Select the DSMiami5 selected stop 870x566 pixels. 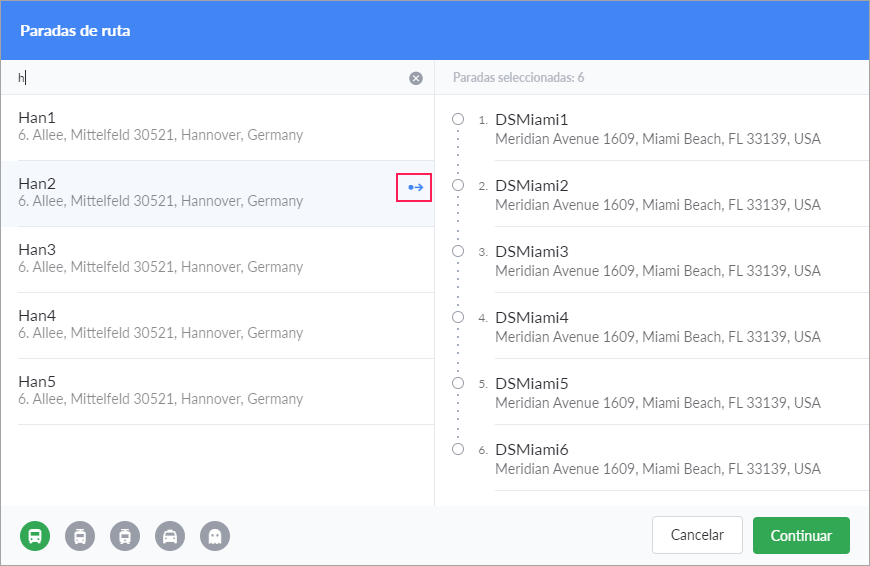point(652,393)
